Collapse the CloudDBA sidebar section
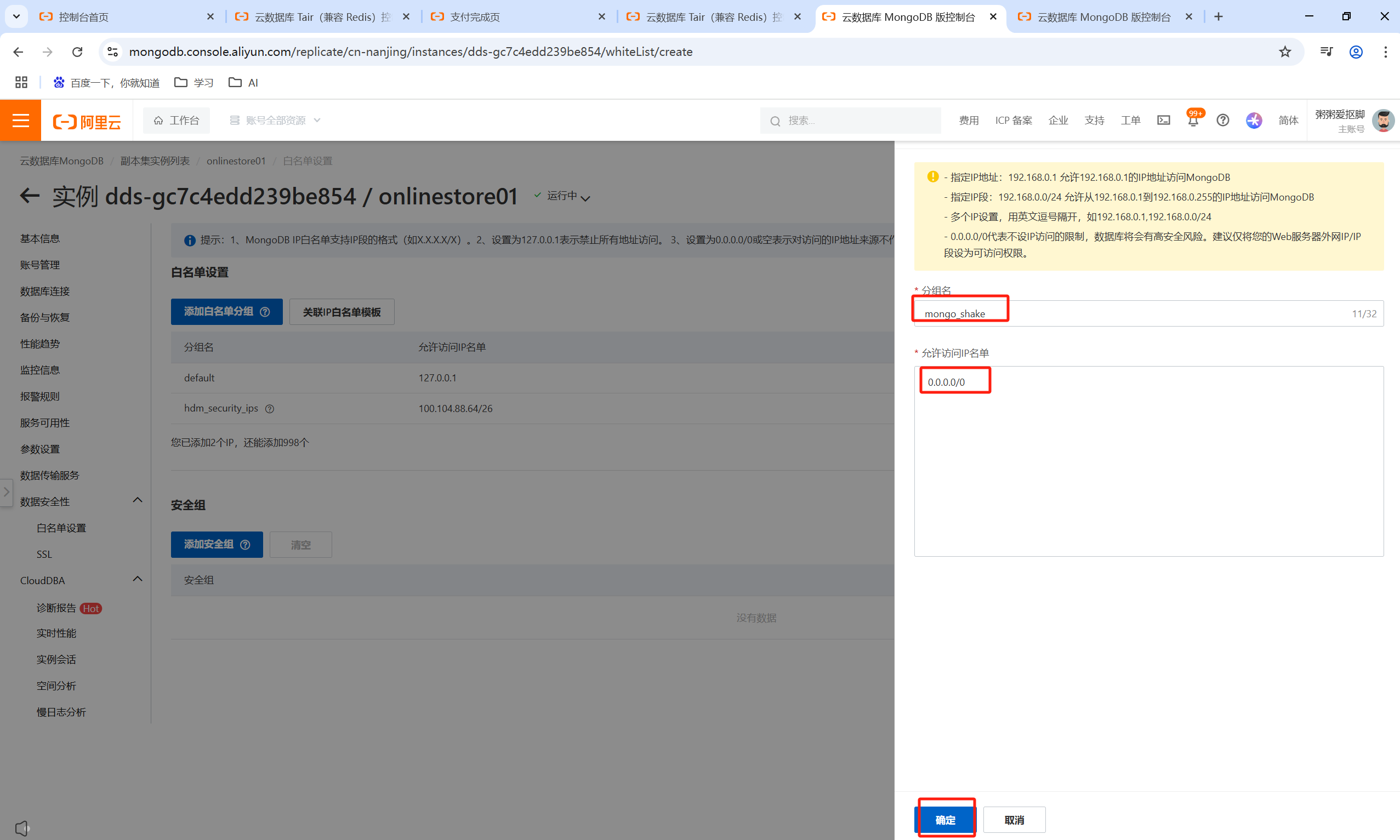 pos(137,579)
